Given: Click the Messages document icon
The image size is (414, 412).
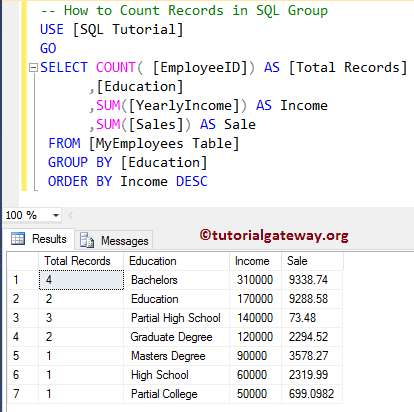Looking at the screenshot, I should tap(87, 240).
